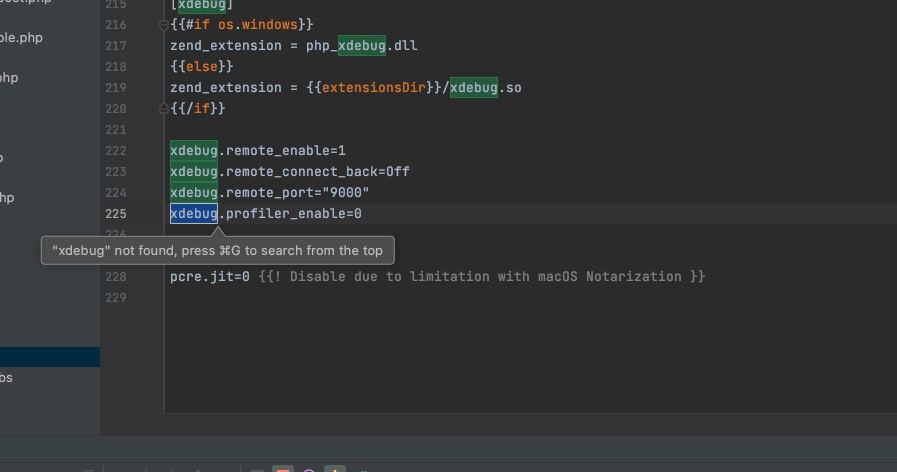Click gutter line number 228
897x472 pixels.
coord(116,276)
